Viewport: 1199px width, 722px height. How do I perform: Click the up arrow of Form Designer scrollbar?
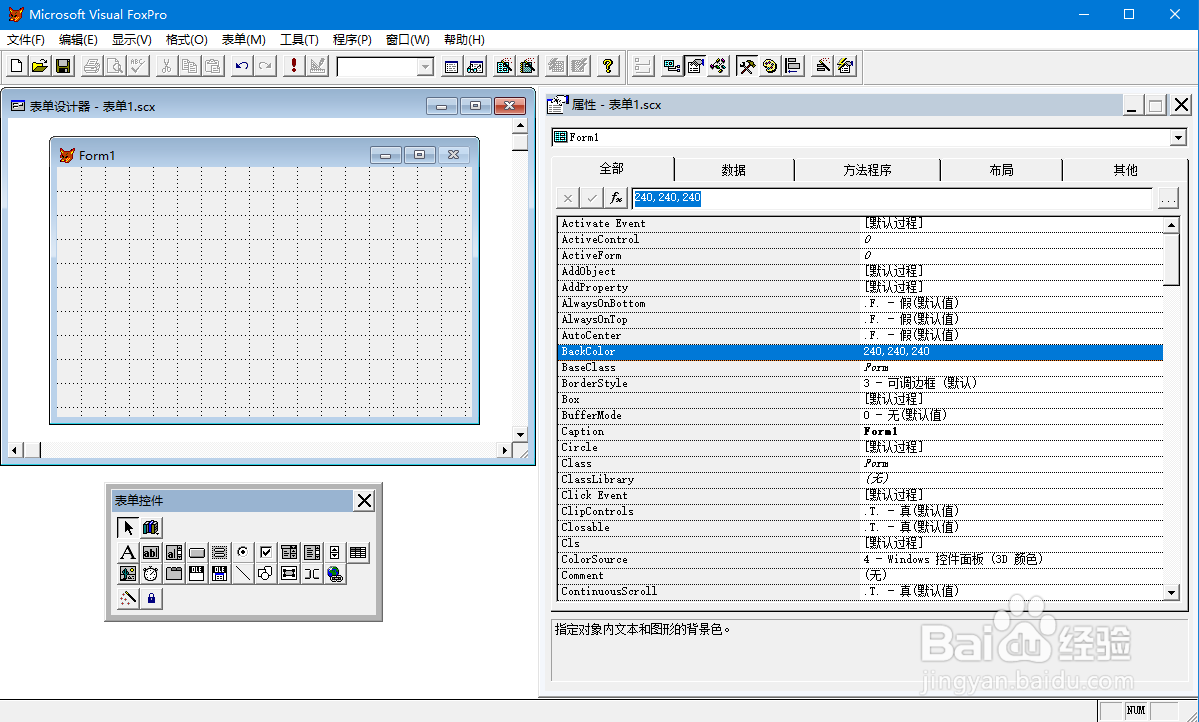tap(520, 126)
